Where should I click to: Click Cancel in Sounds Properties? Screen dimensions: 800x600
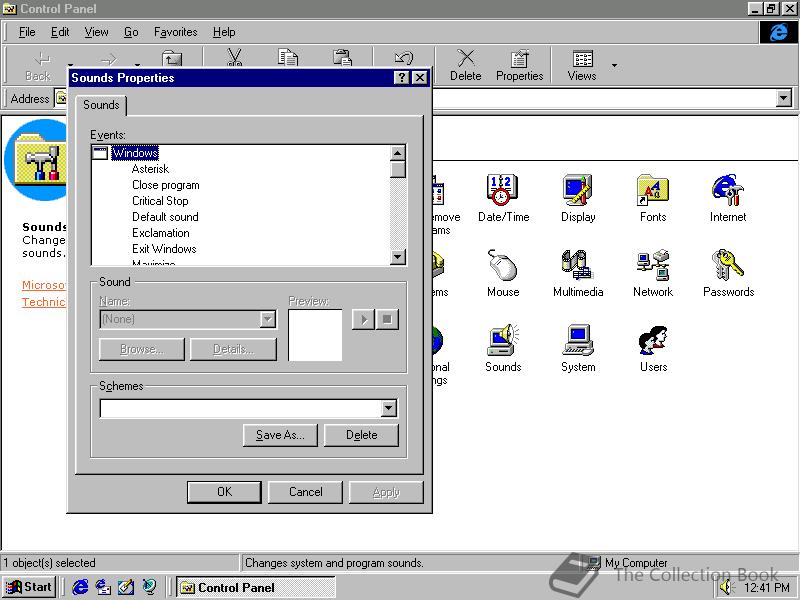[306, 492]
